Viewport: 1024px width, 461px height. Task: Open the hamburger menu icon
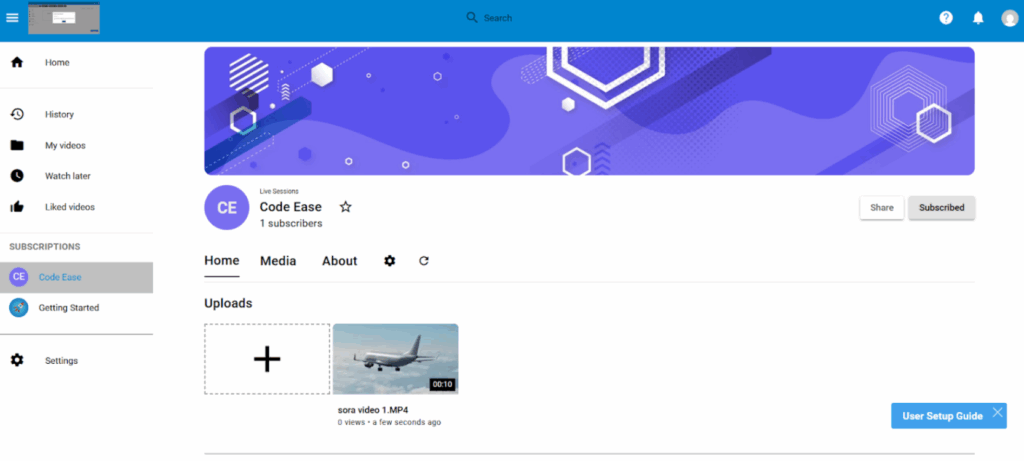[12, 17]
